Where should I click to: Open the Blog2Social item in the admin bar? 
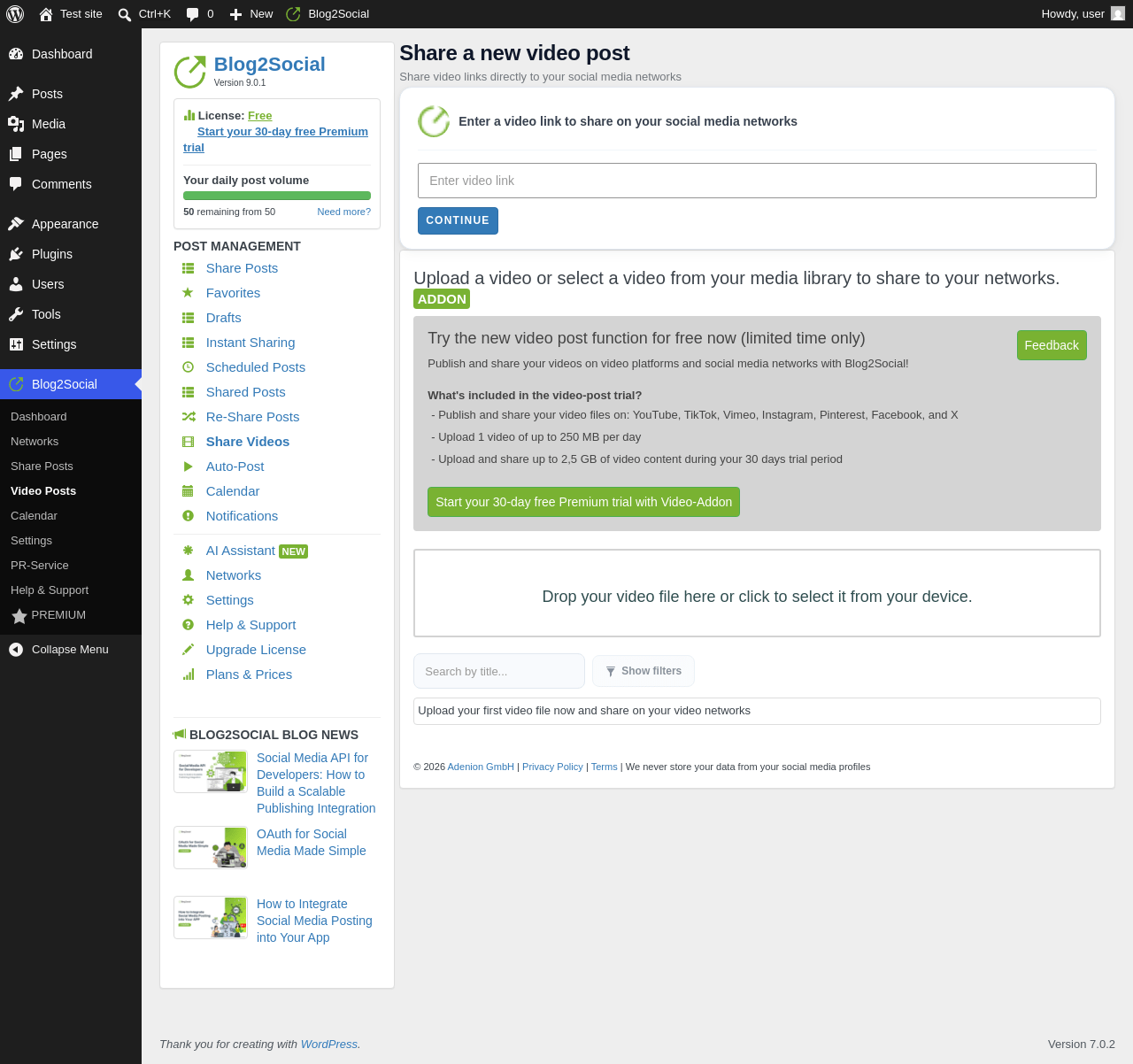tap(327, 14)
